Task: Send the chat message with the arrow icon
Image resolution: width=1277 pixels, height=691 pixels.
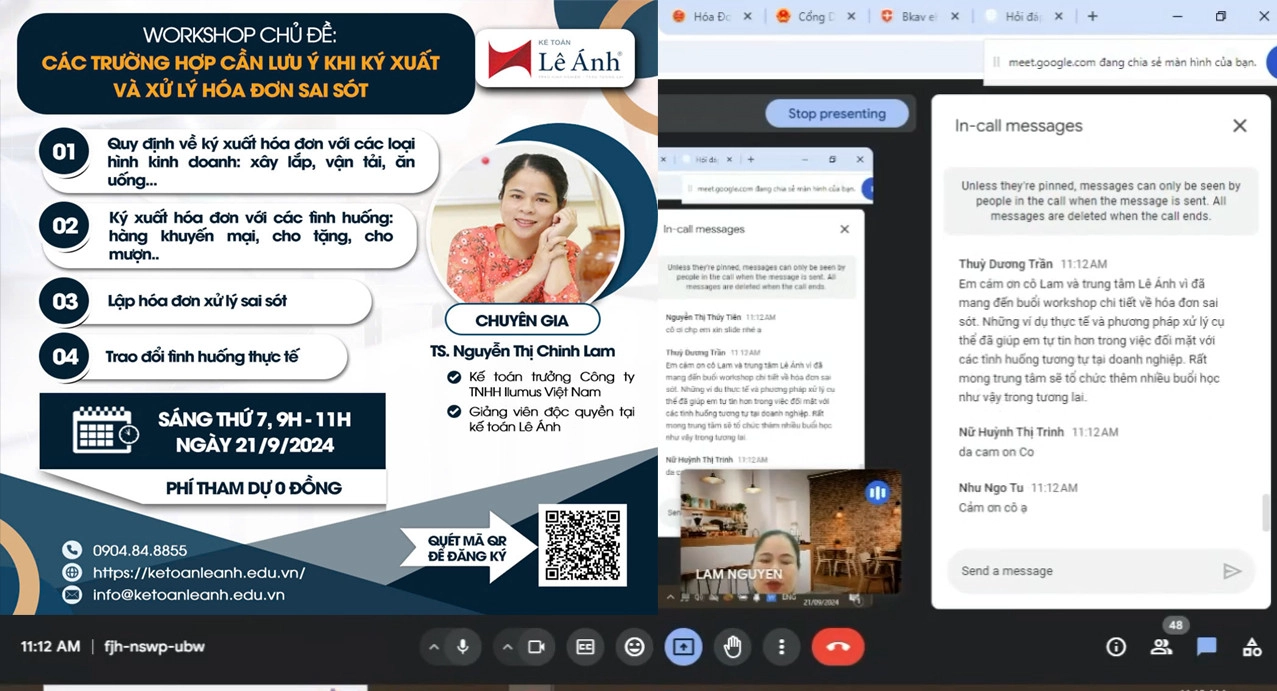Action: (x=1232, y=571)
